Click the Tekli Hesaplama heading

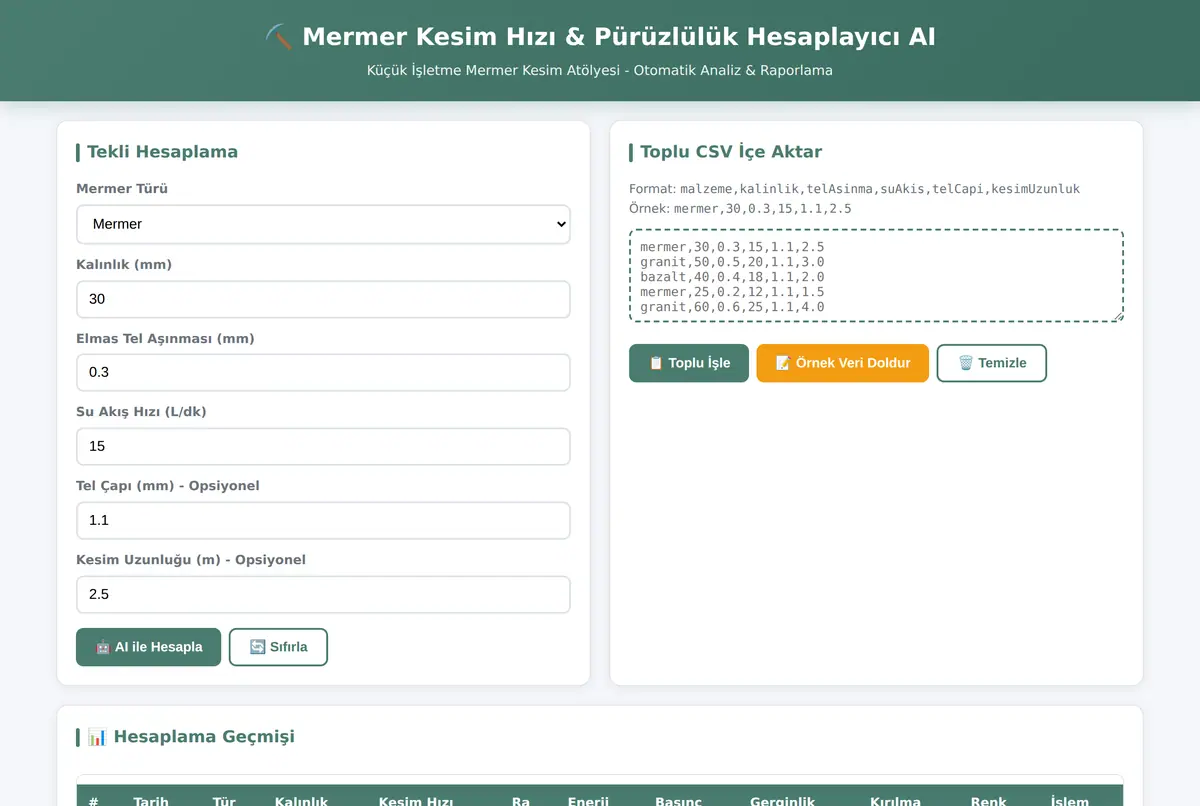pyautogui.click(x=162, y=152)
